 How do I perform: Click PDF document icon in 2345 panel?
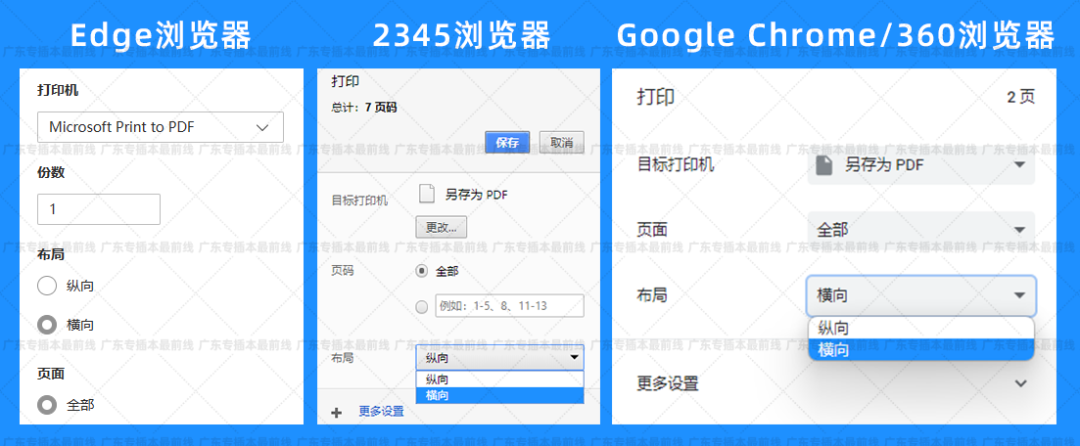point(426,195)
